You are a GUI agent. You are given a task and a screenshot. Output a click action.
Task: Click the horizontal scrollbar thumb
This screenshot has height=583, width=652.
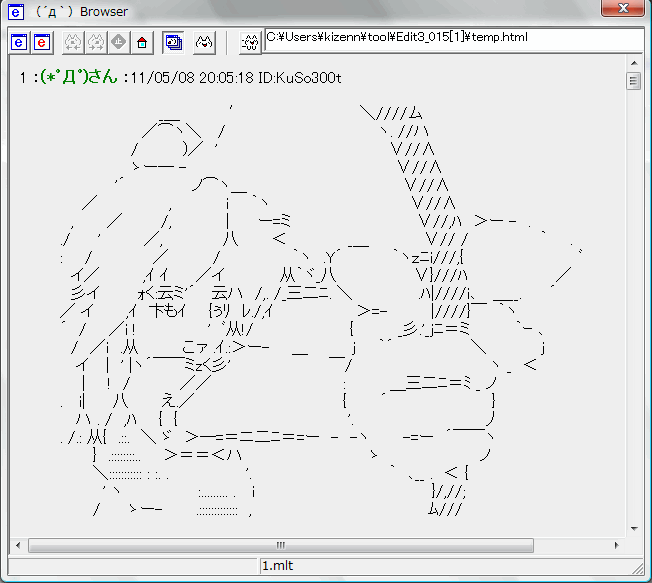coord(281,545)
